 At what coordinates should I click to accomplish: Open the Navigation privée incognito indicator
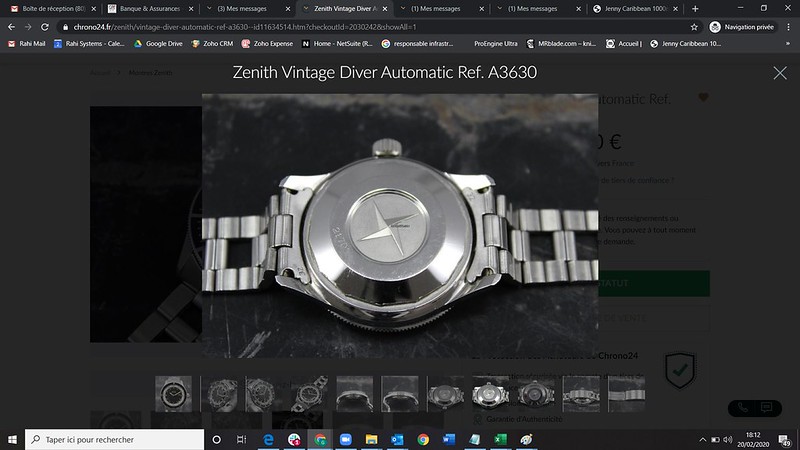[x=742, y=27]
